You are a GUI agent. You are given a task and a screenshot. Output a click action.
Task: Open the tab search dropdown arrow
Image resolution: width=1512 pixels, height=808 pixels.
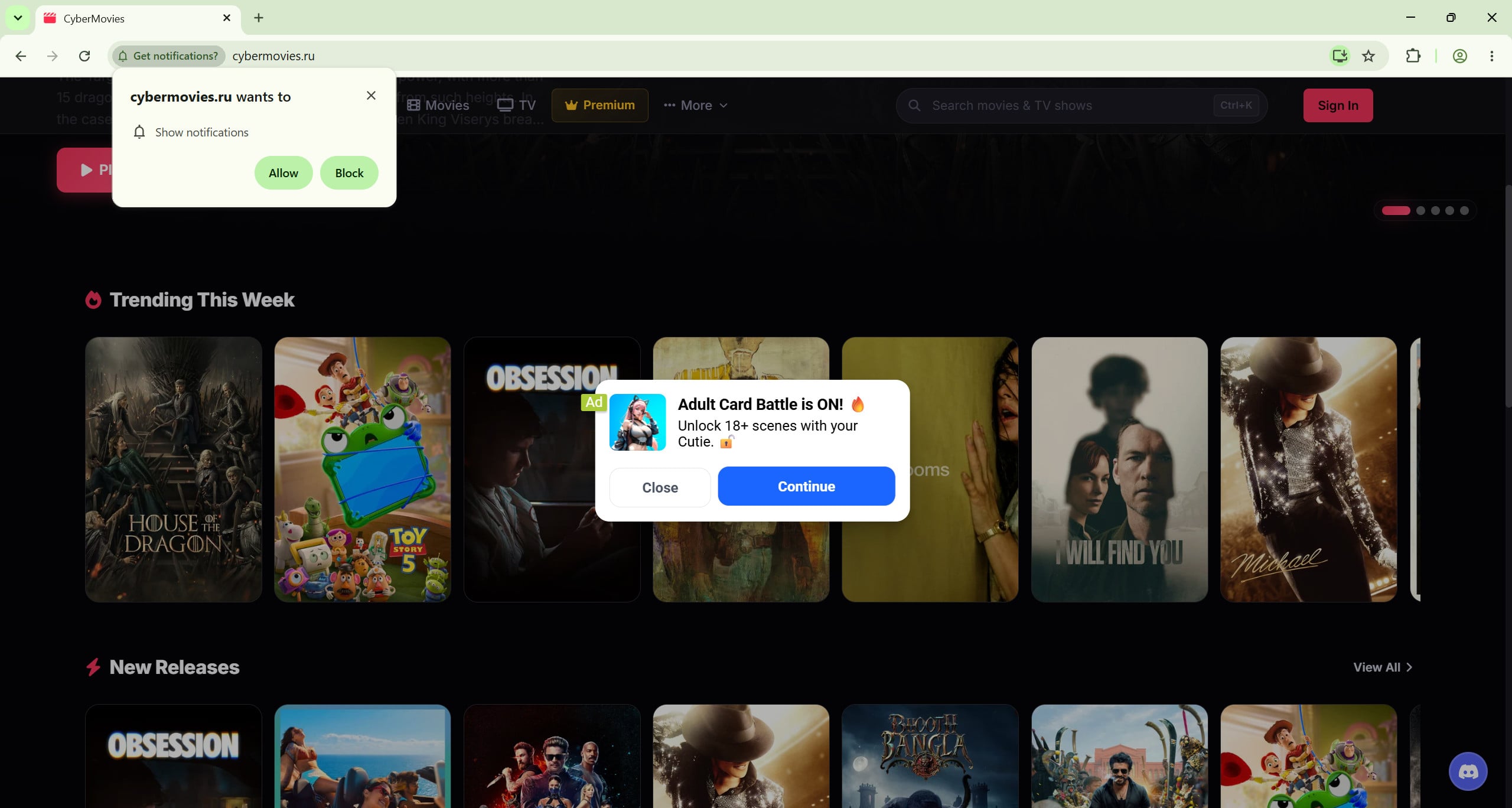tap(18, 18)
